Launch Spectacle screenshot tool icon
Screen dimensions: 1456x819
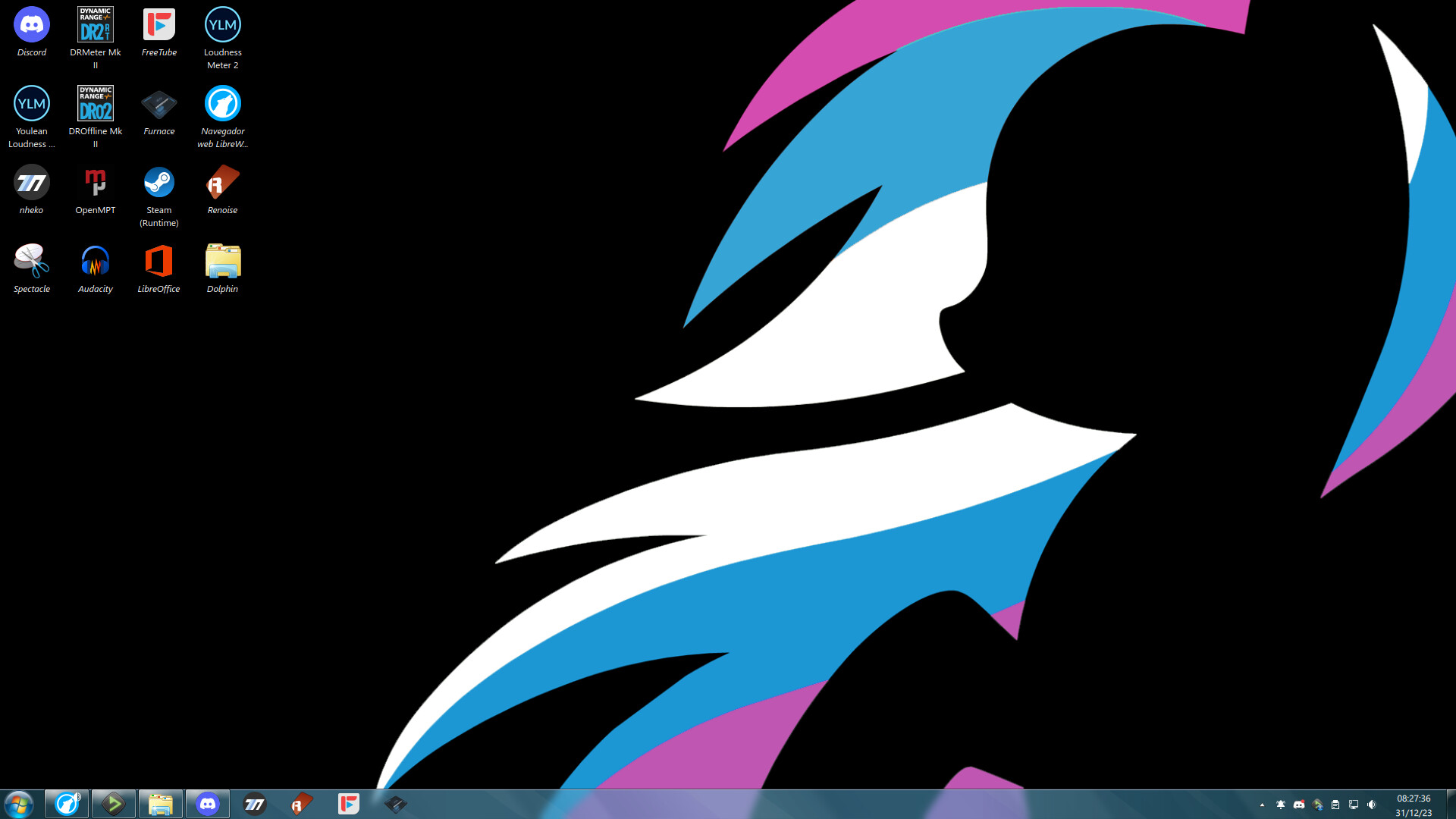(x=32, y=262)
